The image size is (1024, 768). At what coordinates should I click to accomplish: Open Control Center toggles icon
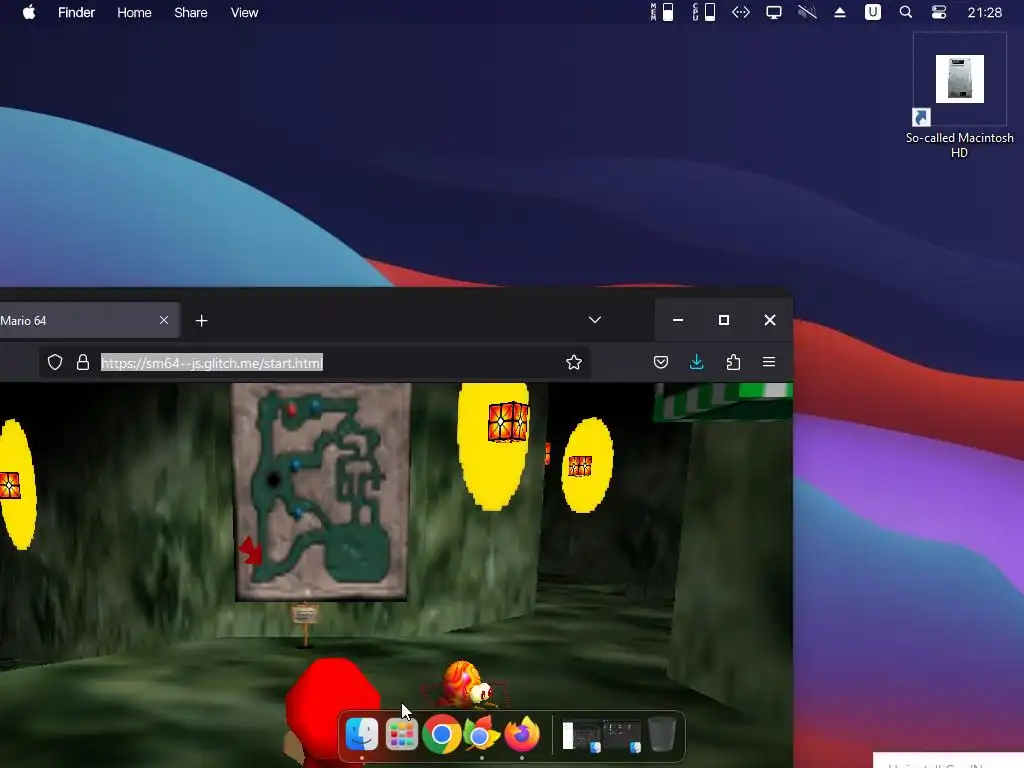[x=939, y=12]
